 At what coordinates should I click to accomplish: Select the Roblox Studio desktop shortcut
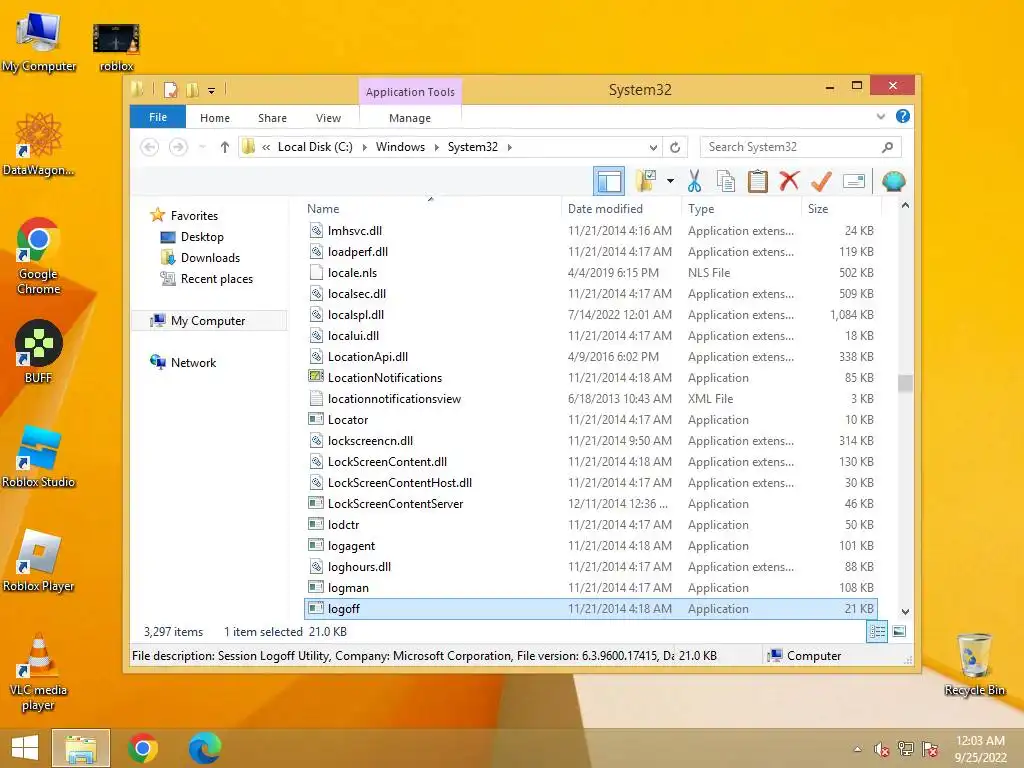click(x=39, y=456)
